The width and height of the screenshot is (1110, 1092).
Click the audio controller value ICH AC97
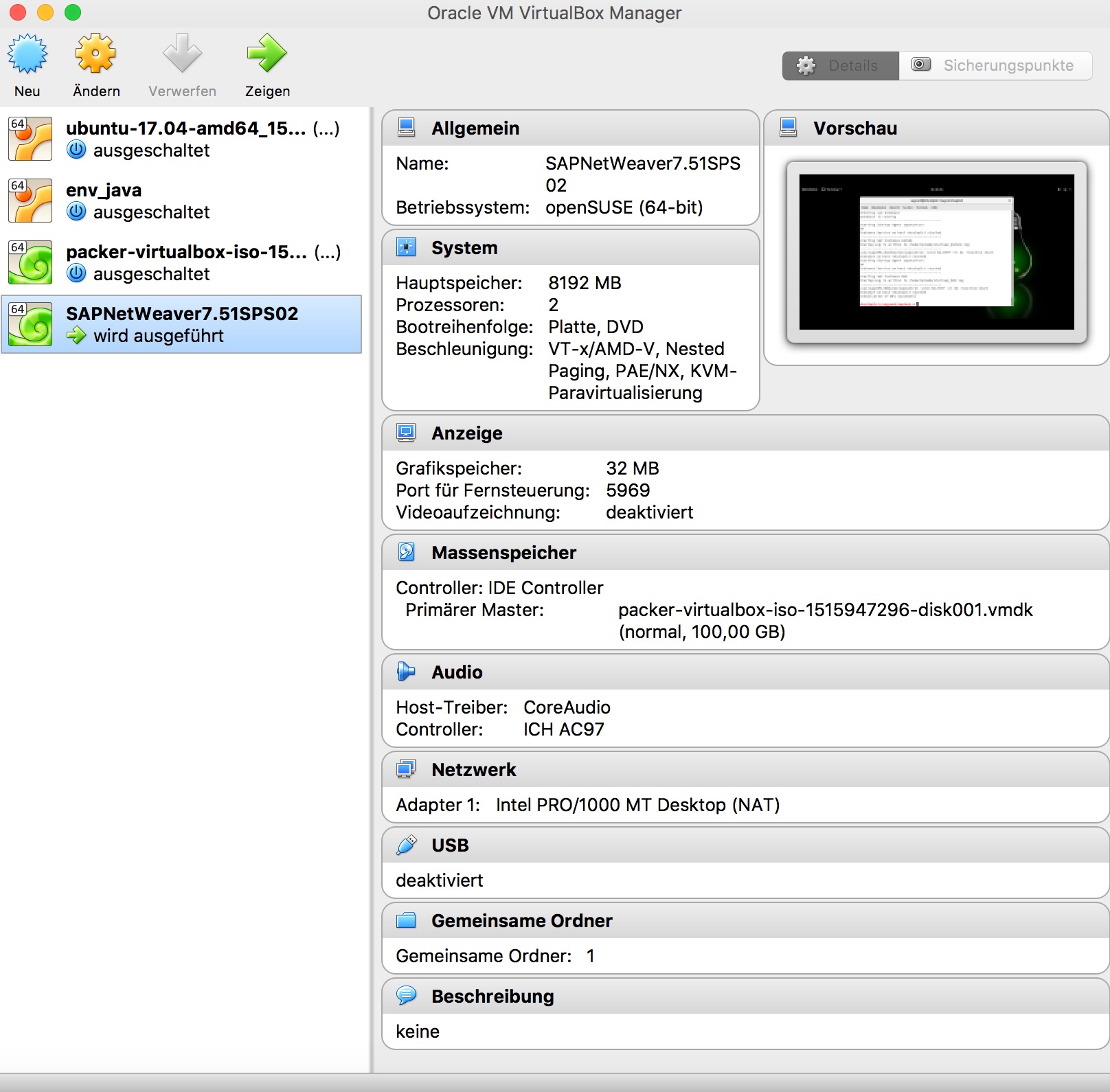tap(563, 729)
